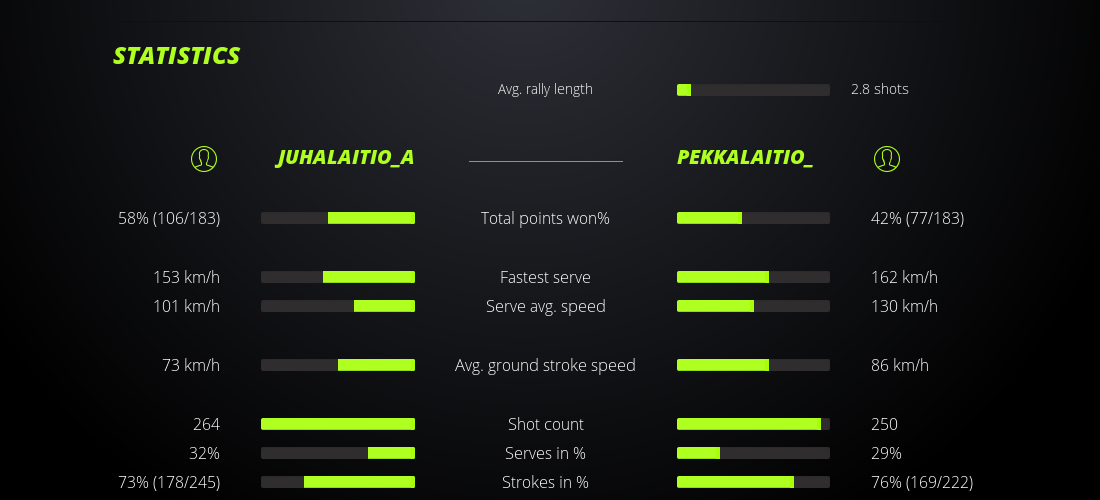The image size is (1100, 500).
Task: Click JUHALAITIO_A's Total points won bar
Action: pos(338,218)
